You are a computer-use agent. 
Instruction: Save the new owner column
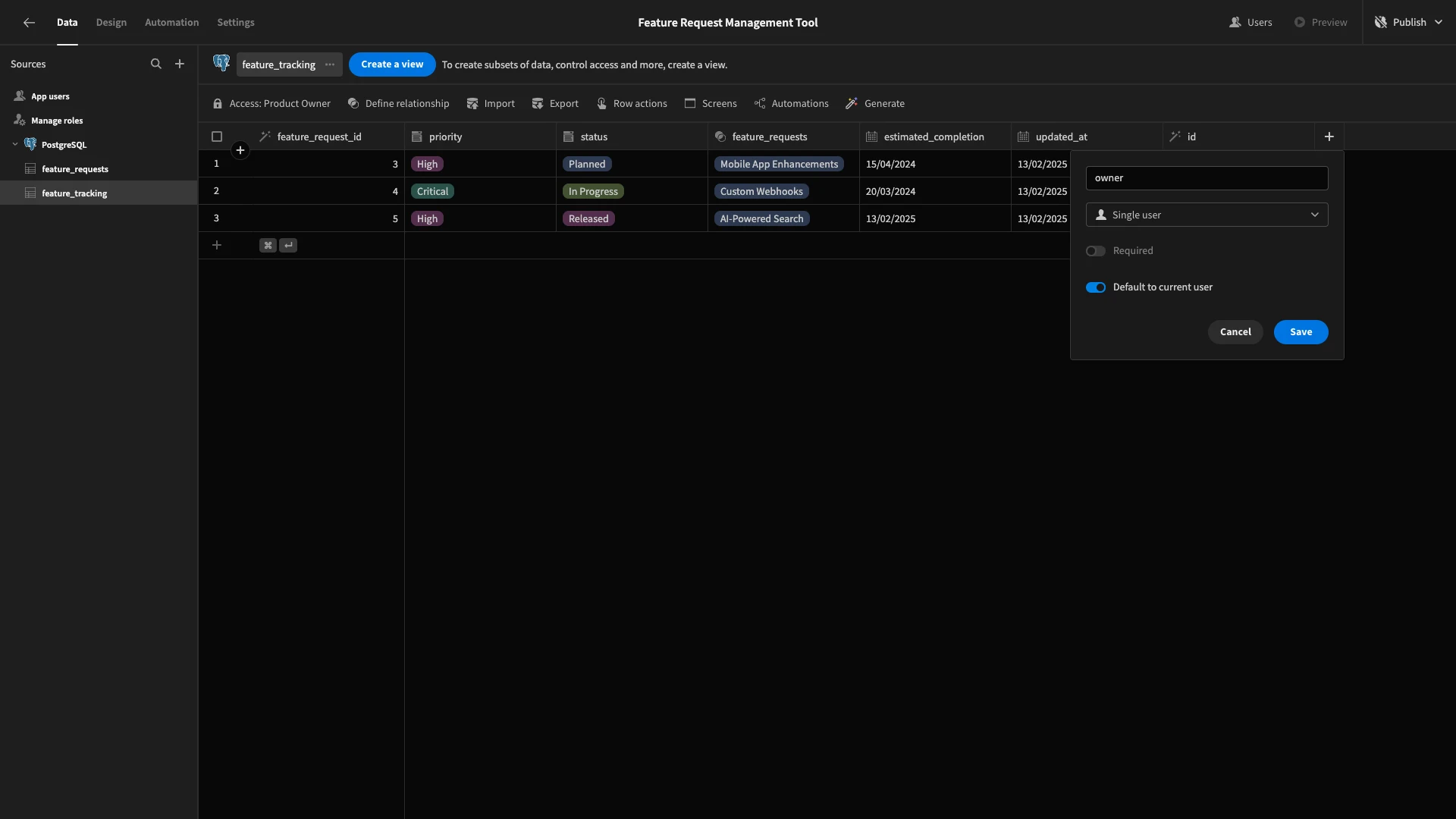point(1301,332)
